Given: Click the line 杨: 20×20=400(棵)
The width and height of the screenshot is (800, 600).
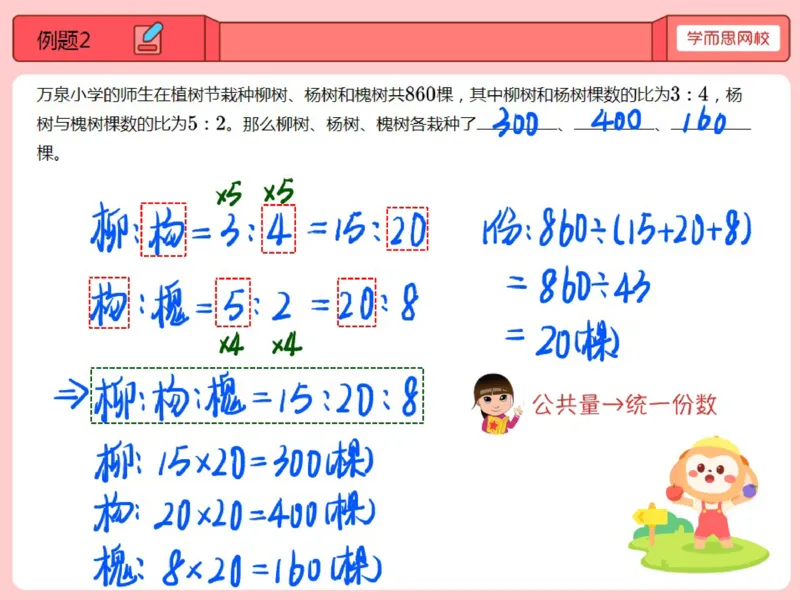Looking at the screenshot, I should (235, 513).
